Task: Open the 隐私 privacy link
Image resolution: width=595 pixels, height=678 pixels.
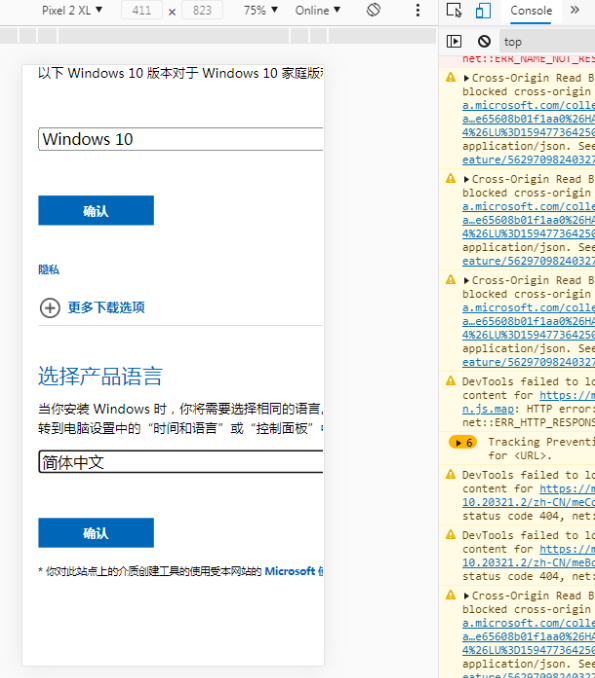Action: 48,270
